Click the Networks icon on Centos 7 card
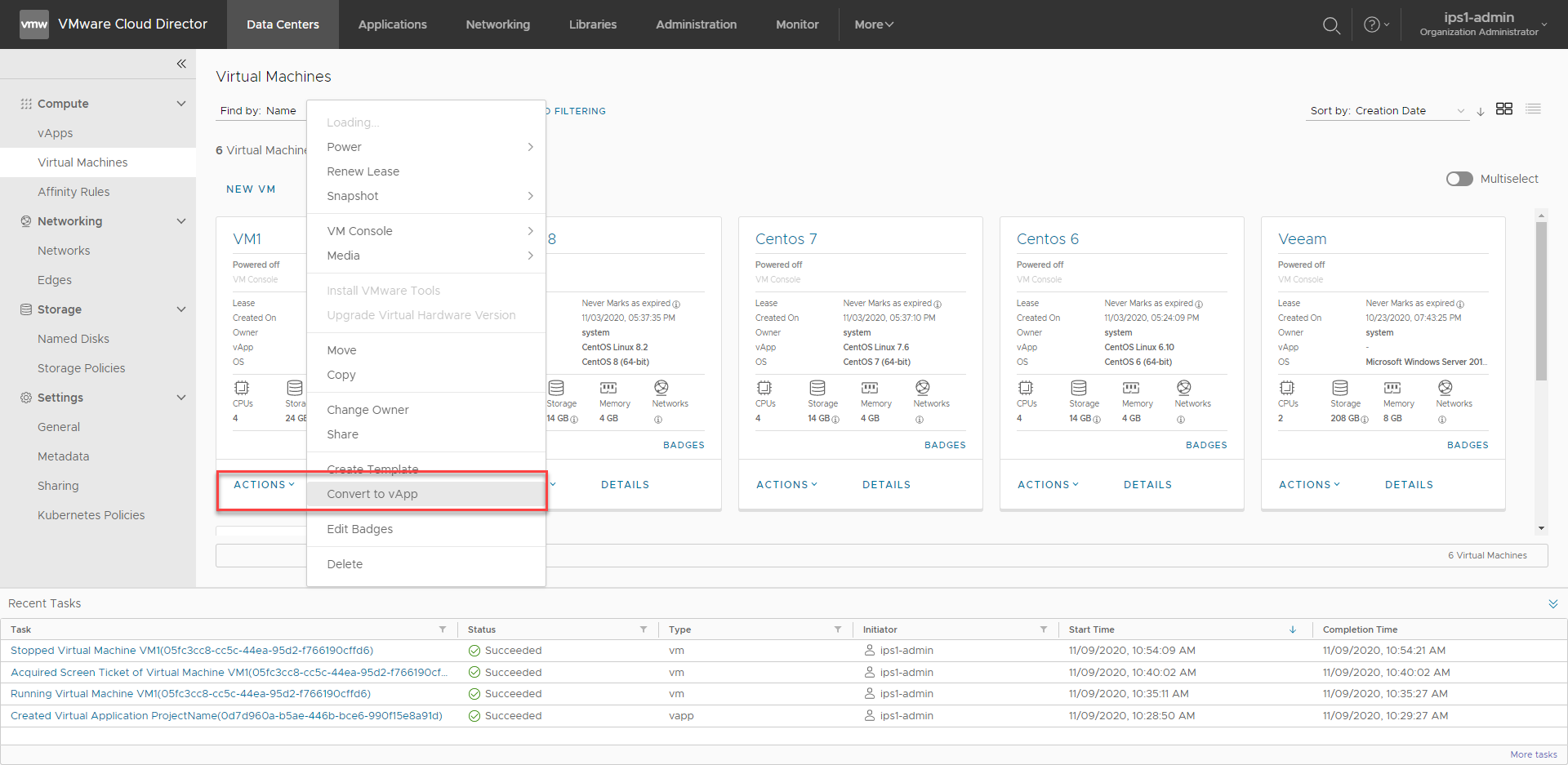 tap(922, 387)
